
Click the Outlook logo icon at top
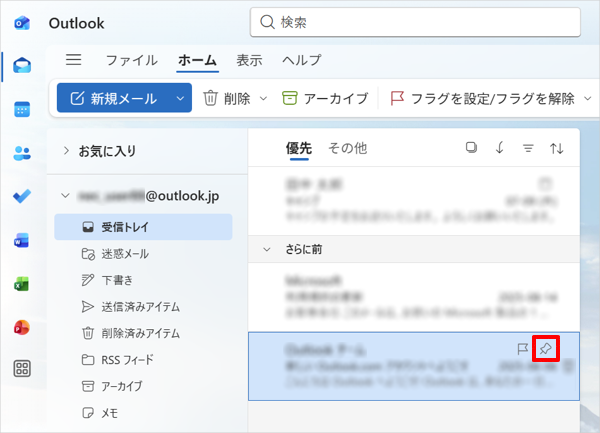(22, 23)
